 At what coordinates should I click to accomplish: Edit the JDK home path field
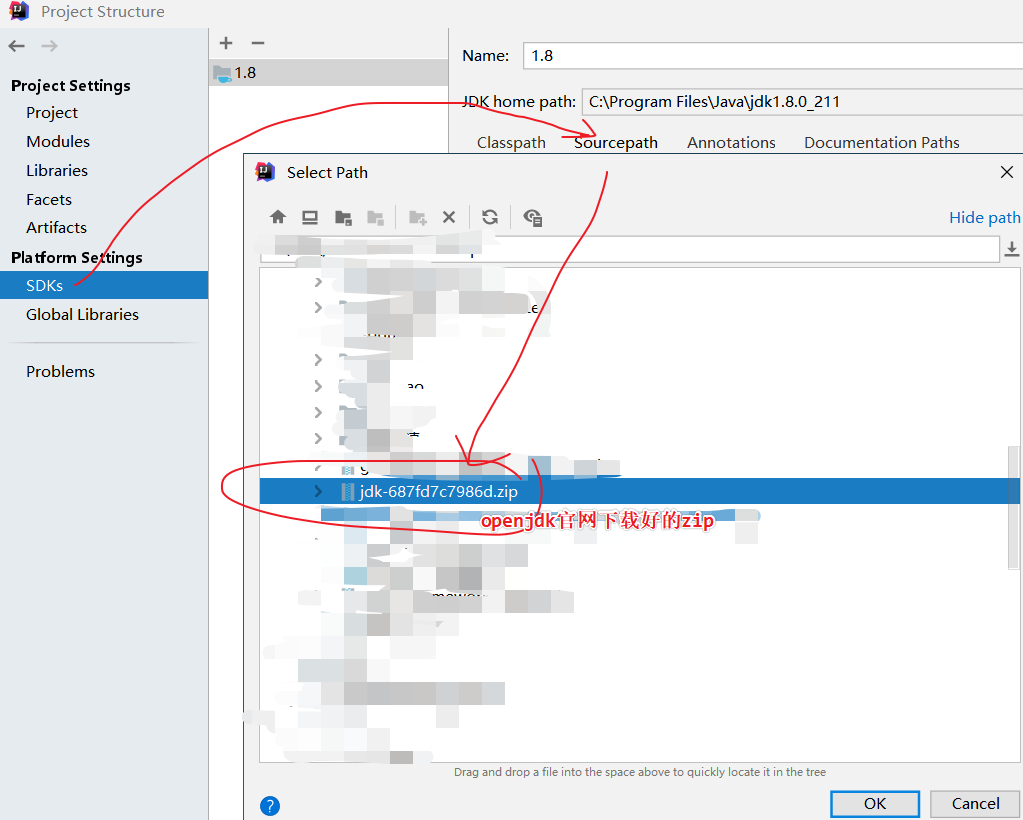pyautogui.click(x=802, y=102)
